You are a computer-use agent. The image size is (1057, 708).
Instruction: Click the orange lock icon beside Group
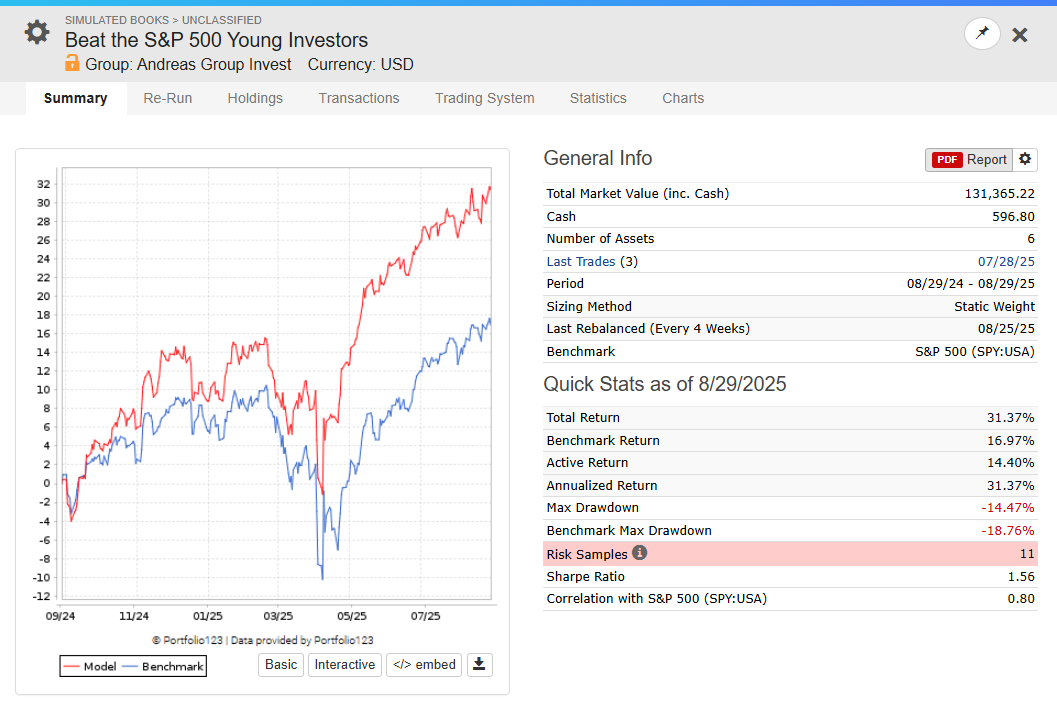(x=71, y=63)
